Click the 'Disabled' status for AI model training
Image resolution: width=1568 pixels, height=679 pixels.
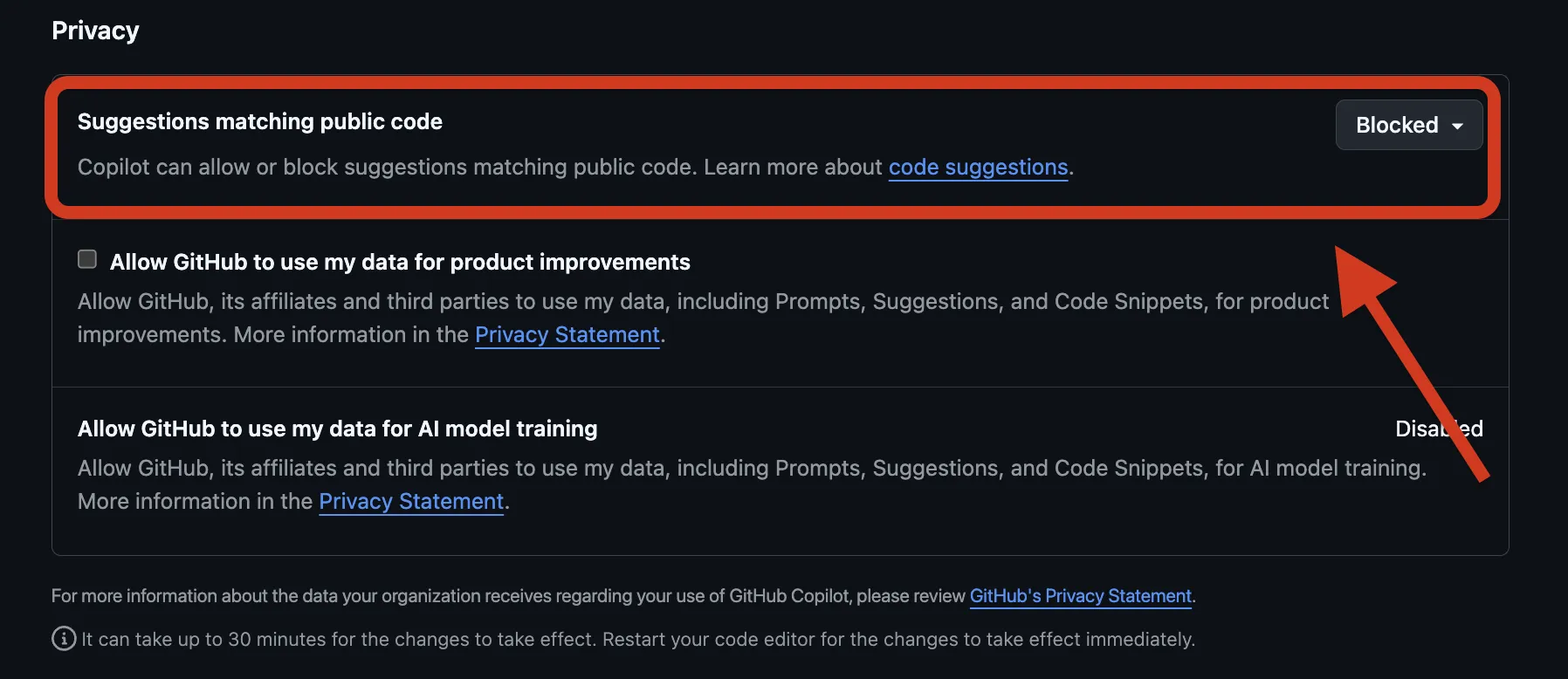coord(1438,429)
